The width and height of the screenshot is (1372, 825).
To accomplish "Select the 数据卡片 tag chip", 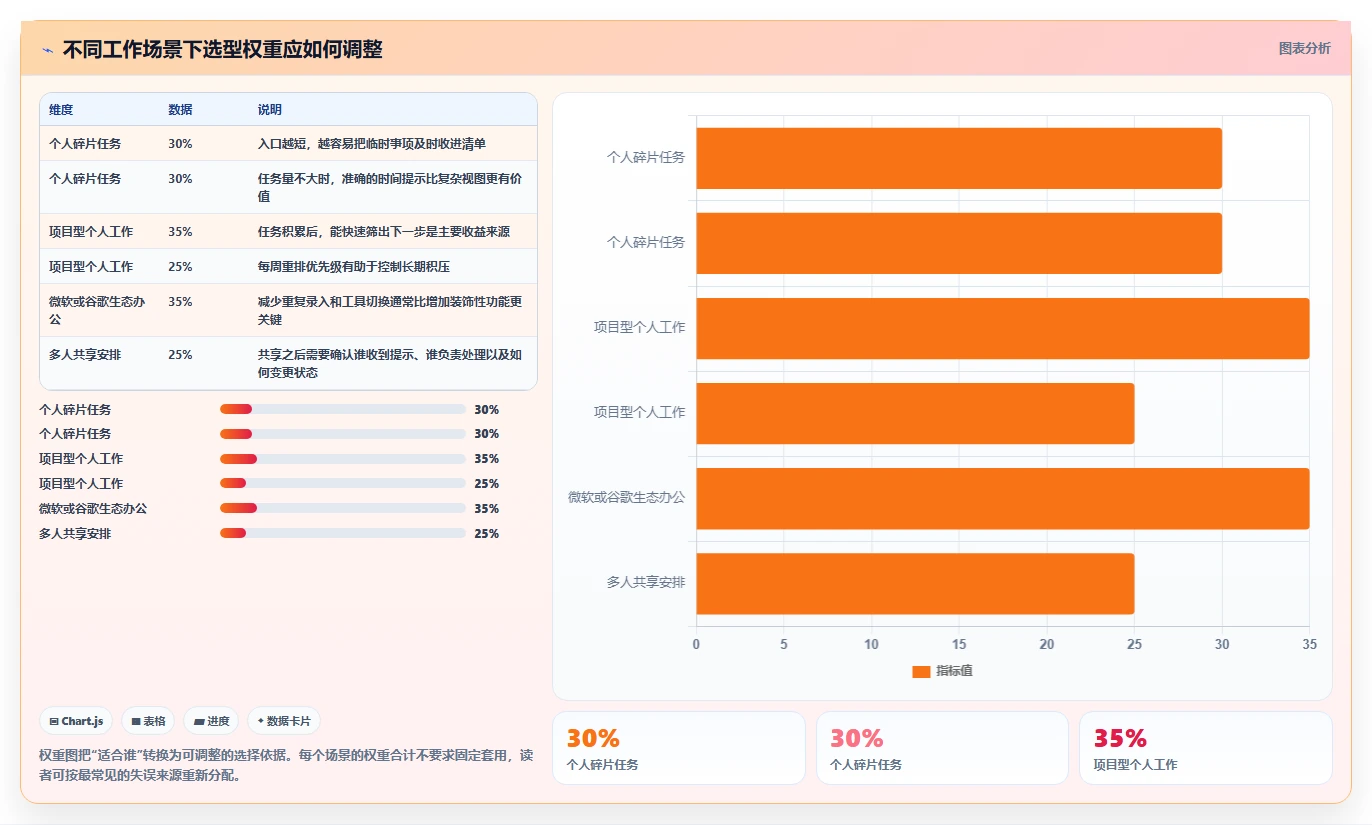I will [284, 721].
